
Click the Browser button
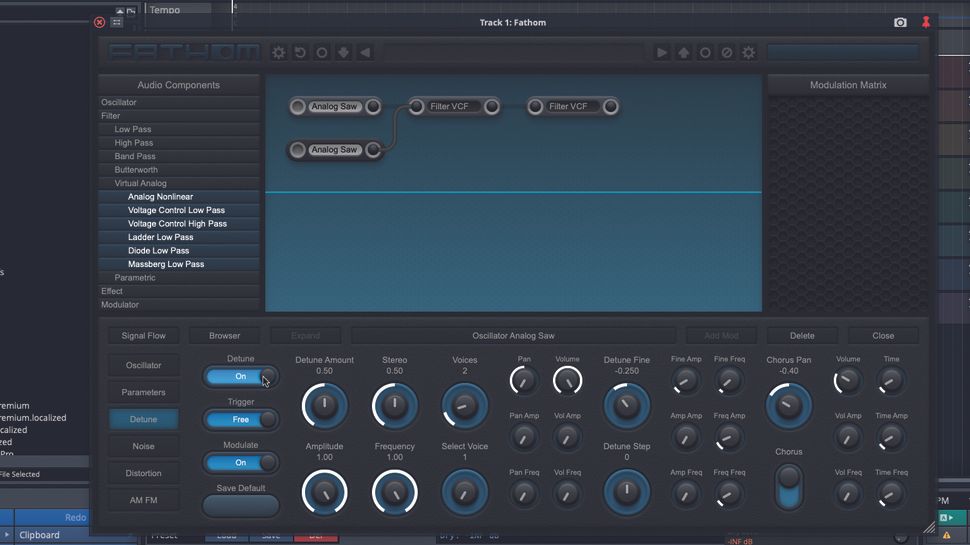(x=225, y=336)
